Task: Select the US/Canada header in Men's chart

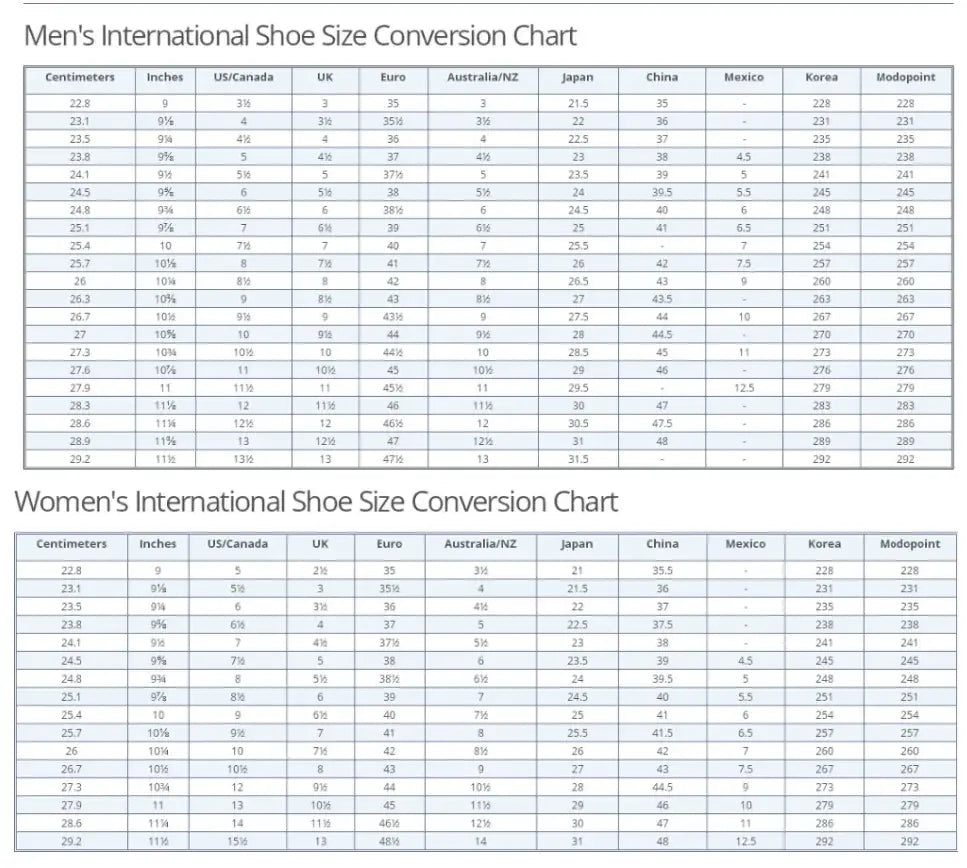Action: (x=243, y=78)
